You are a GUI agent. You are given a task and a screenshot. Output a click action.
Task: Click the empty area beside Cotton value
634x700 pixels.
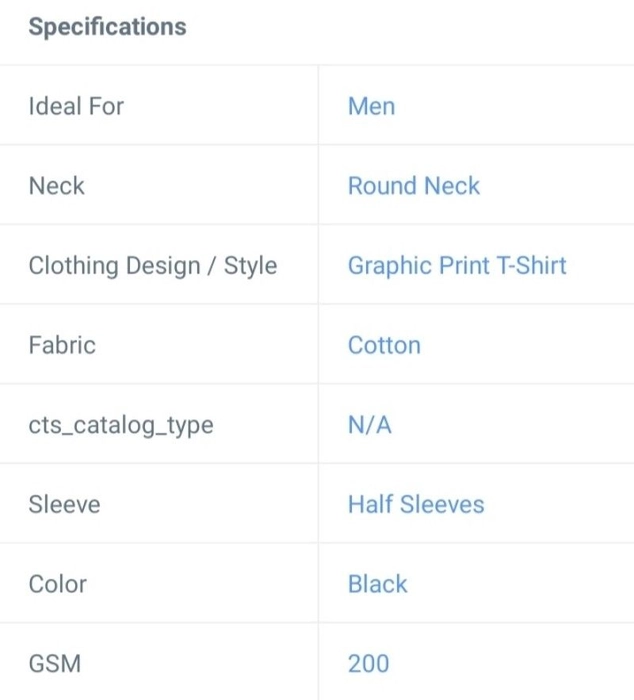pyautogui.click(x=527, y=345)
